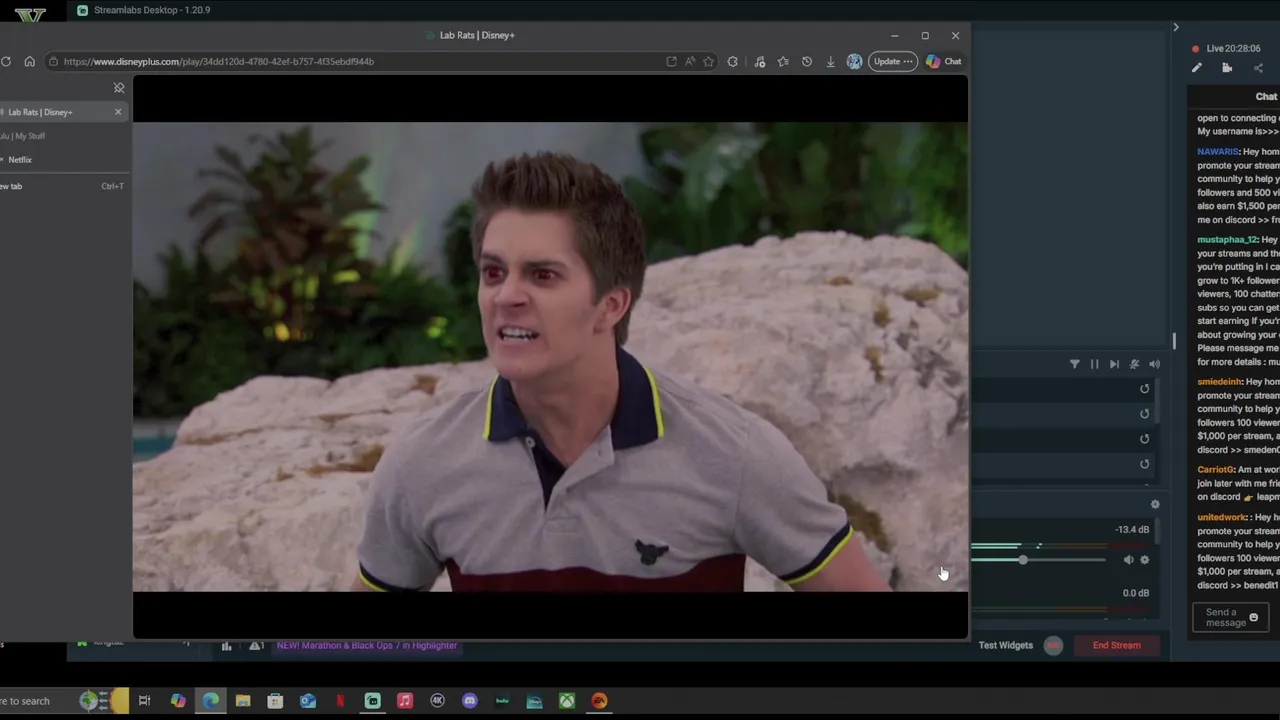The image size is (1280, 720).
Task: Open File Explorer from the taskbar
Action: [243, 701]
